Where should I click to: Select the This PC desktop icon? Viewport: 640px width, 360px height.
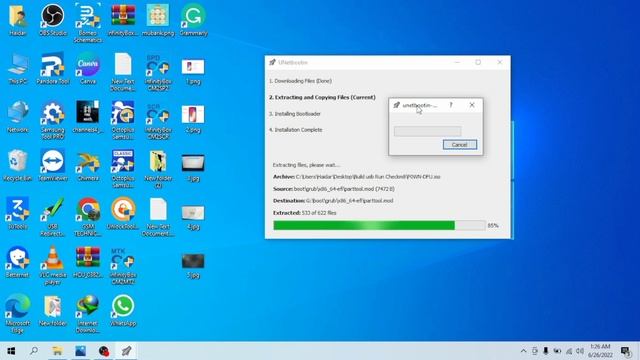coord(18,69)
